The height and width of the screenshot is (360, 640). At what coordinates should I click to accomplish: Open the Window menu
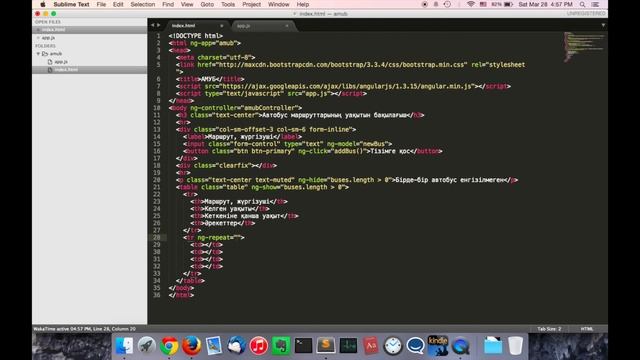click(x=278, y=4)
